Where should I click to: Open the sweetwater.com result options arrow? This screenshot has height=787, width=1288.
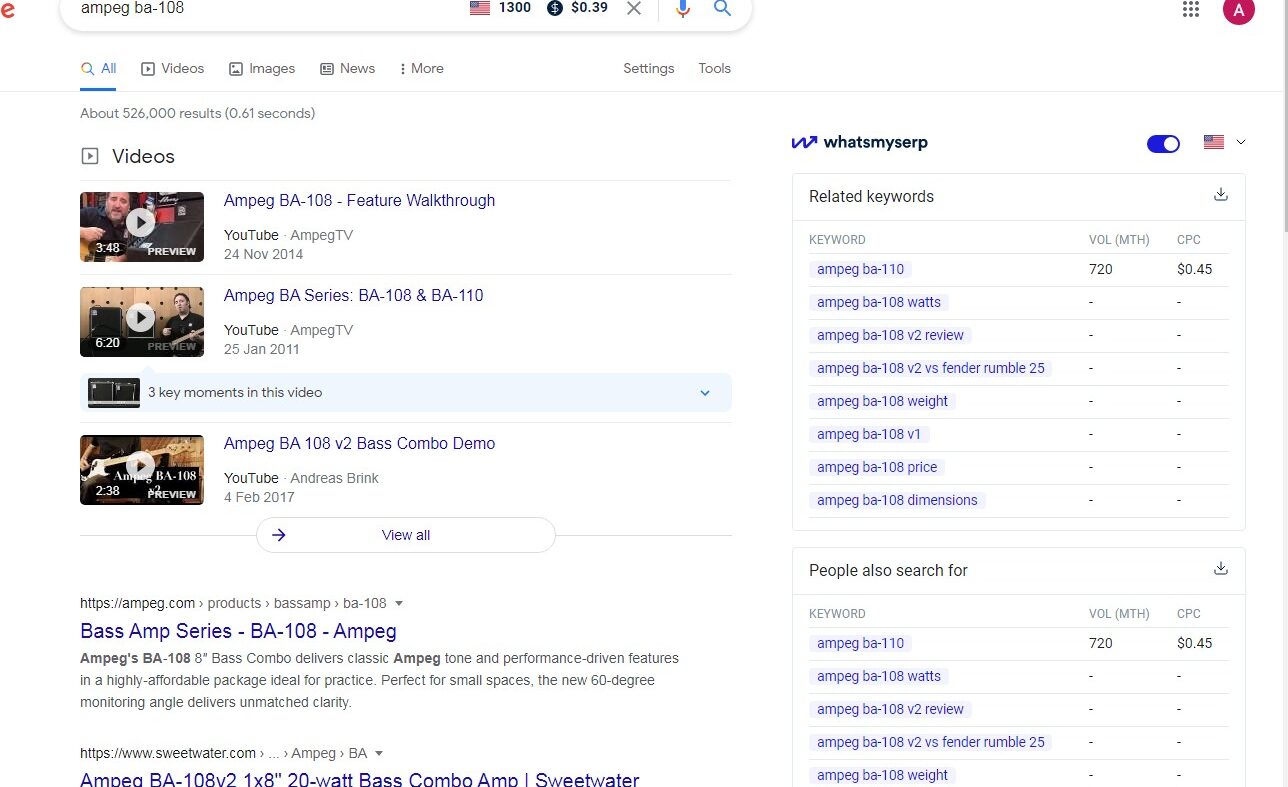pyautogui.click(x=379, y=753)
